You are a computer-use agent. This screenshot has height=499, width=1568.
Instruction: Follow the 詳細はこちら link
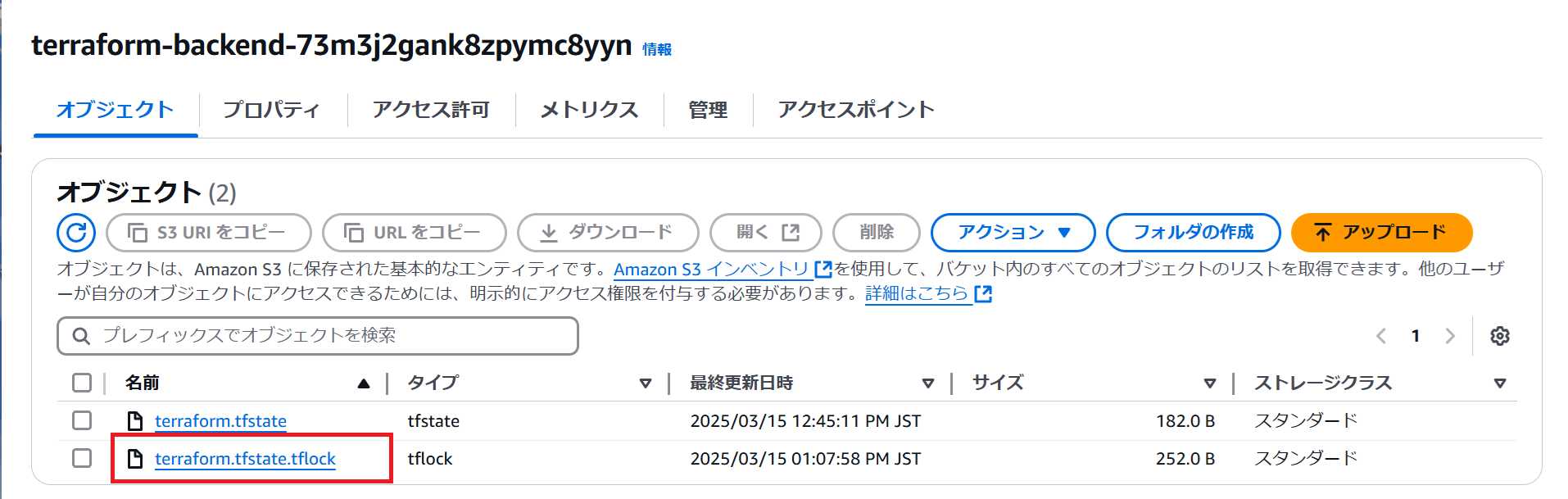[x=917, y=293]
